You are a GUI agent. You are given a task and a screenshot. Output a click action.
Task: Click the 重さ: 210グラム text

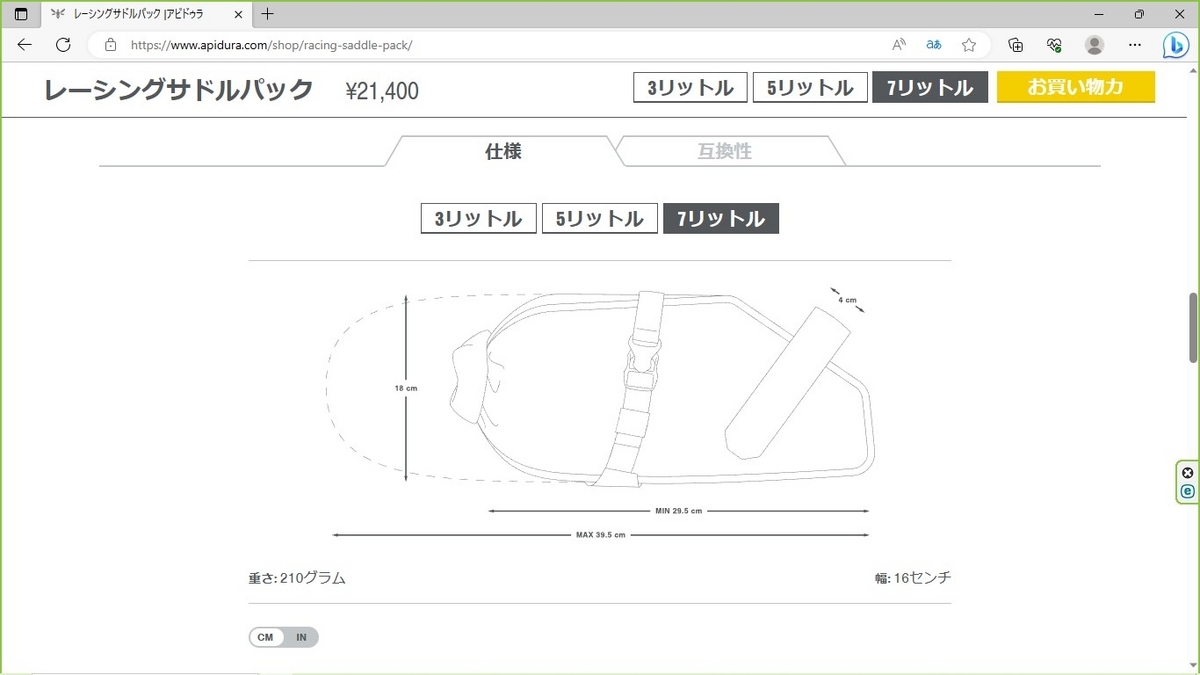[x=297, y=578]
